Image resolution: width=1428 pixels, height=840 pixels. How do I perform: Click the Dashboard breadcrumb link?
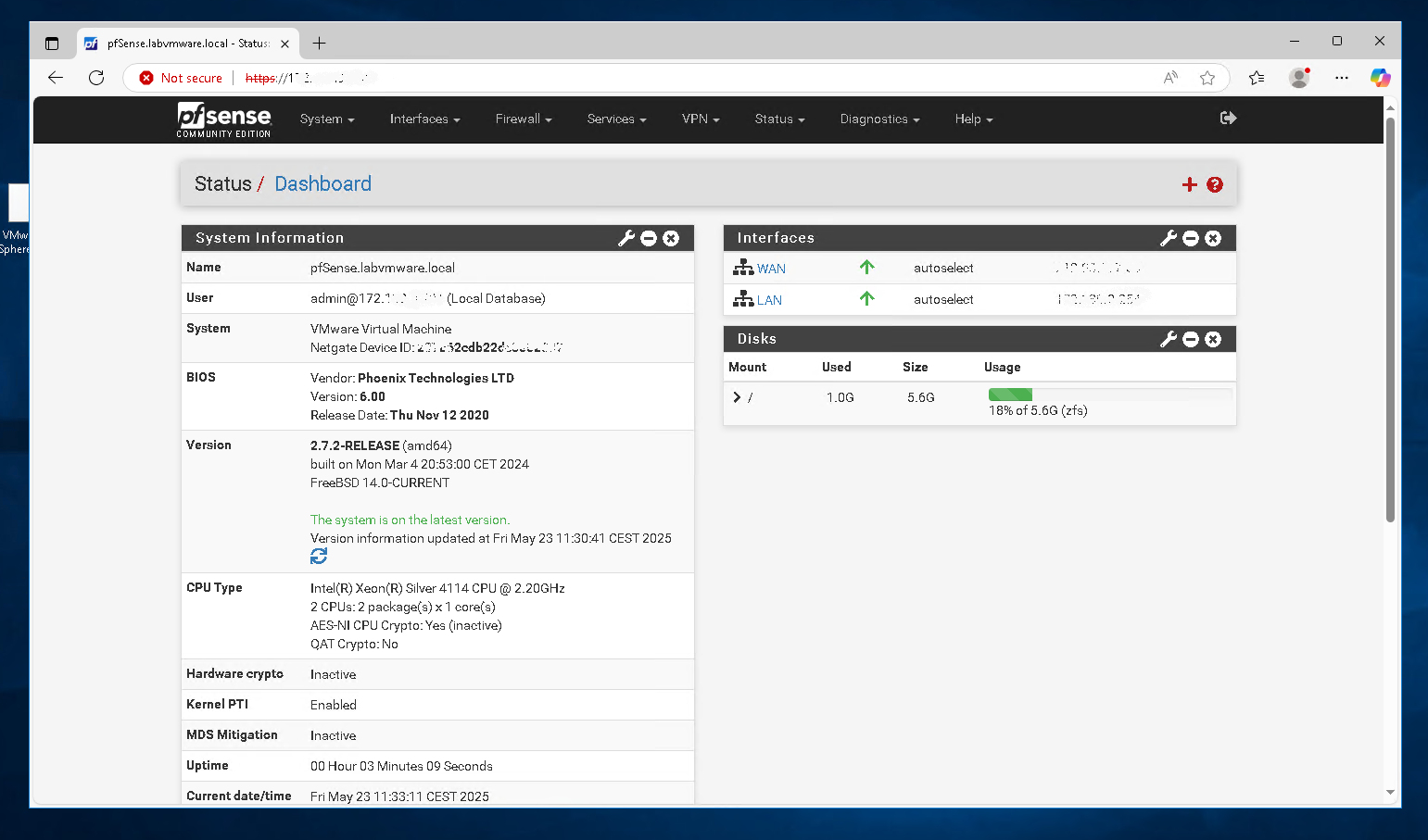[x=322, y=183]
